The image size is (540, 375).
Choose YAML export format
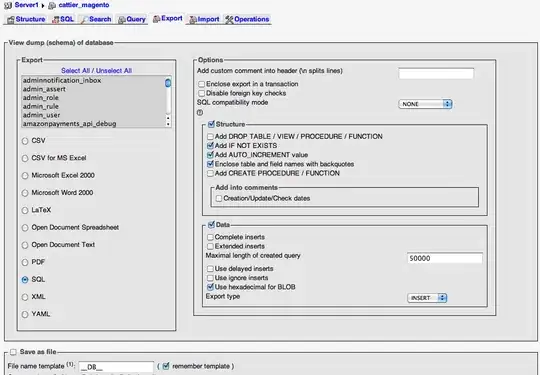pyautogui.click(x=25, y=314)
